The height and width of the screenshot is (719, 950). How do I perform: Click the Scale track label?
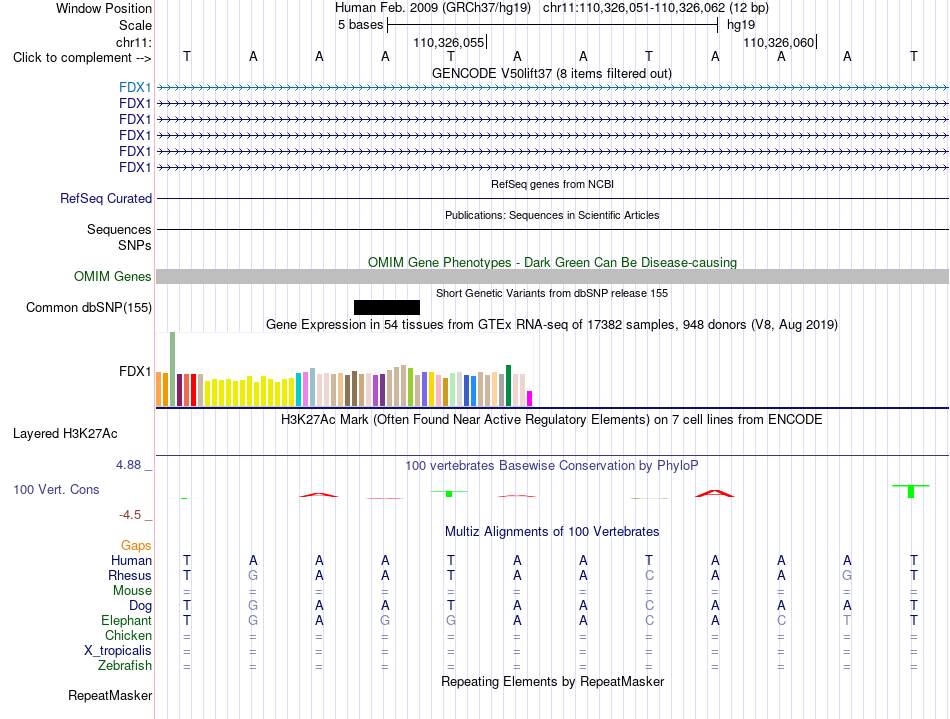click(x=135, y=25)
